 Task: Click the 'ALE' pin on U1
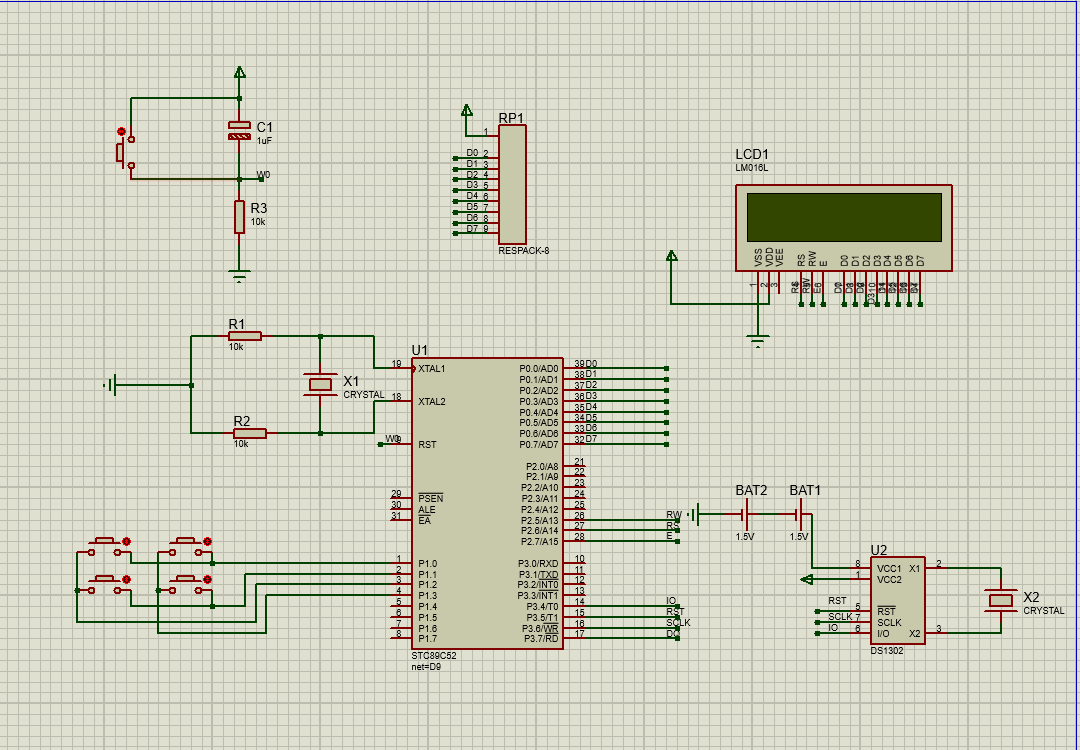[426, 510]
